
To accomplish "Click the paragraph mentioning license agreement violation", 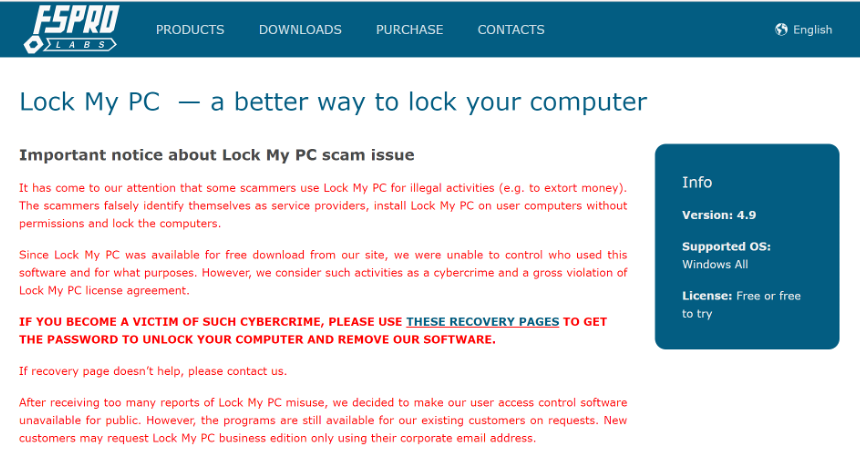I will click(x=323, y=272).
